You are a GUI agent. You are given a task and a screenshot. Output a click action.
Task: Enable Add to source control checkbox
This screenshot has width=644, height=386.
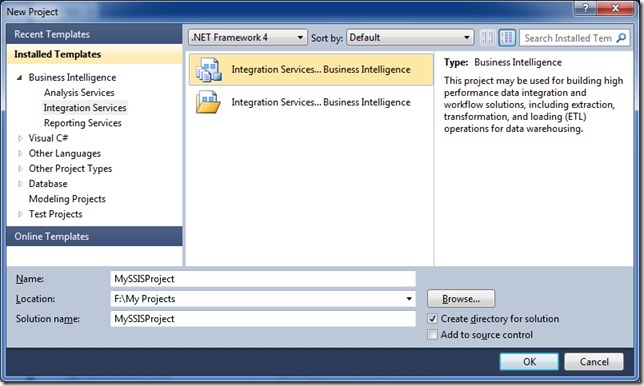(432, 335)
